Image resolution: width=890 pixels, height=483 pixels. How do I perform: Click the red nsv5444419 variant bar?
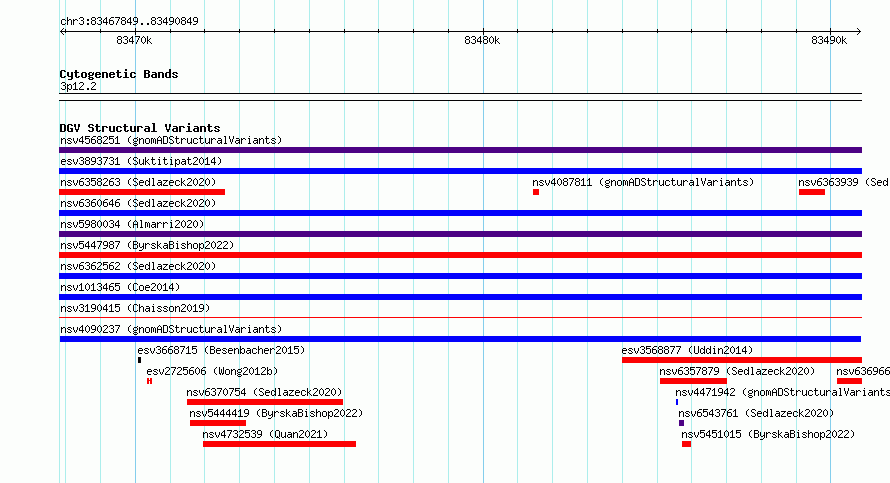(x=218, y=423)
